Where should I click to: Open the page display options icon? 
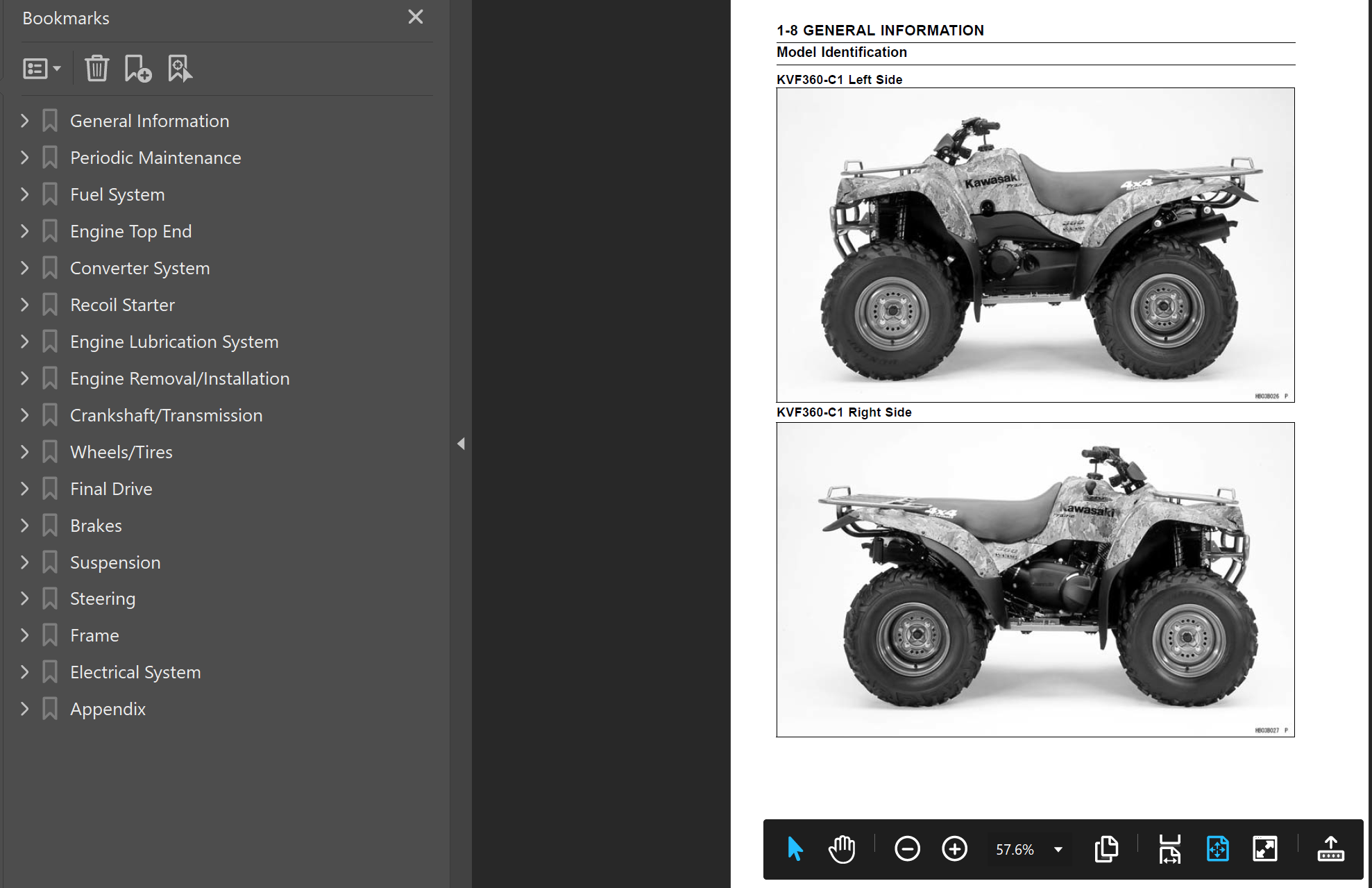pyautogui.click(x=1106, y=848)
